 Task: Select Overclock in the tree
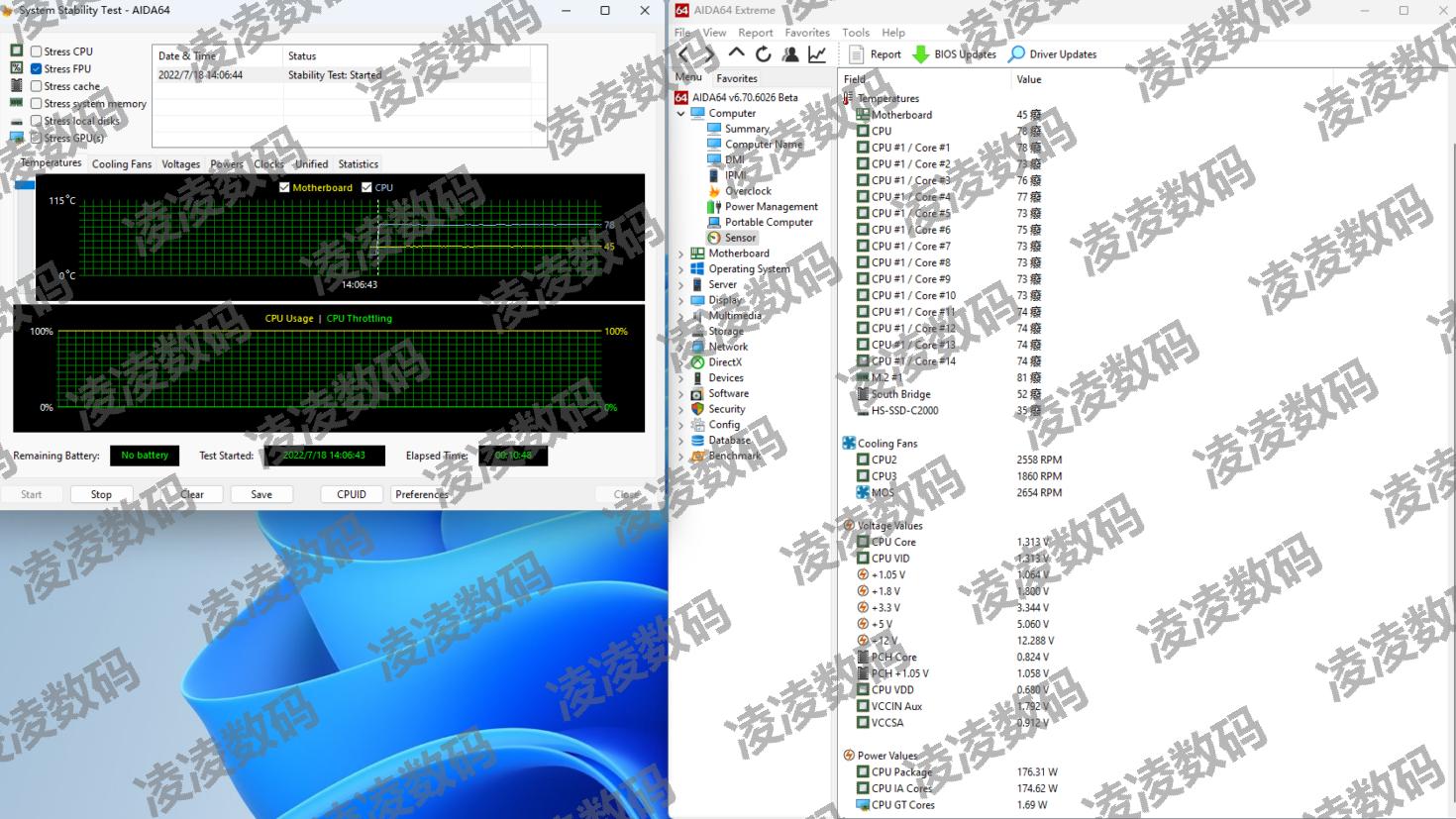point(739,191)
